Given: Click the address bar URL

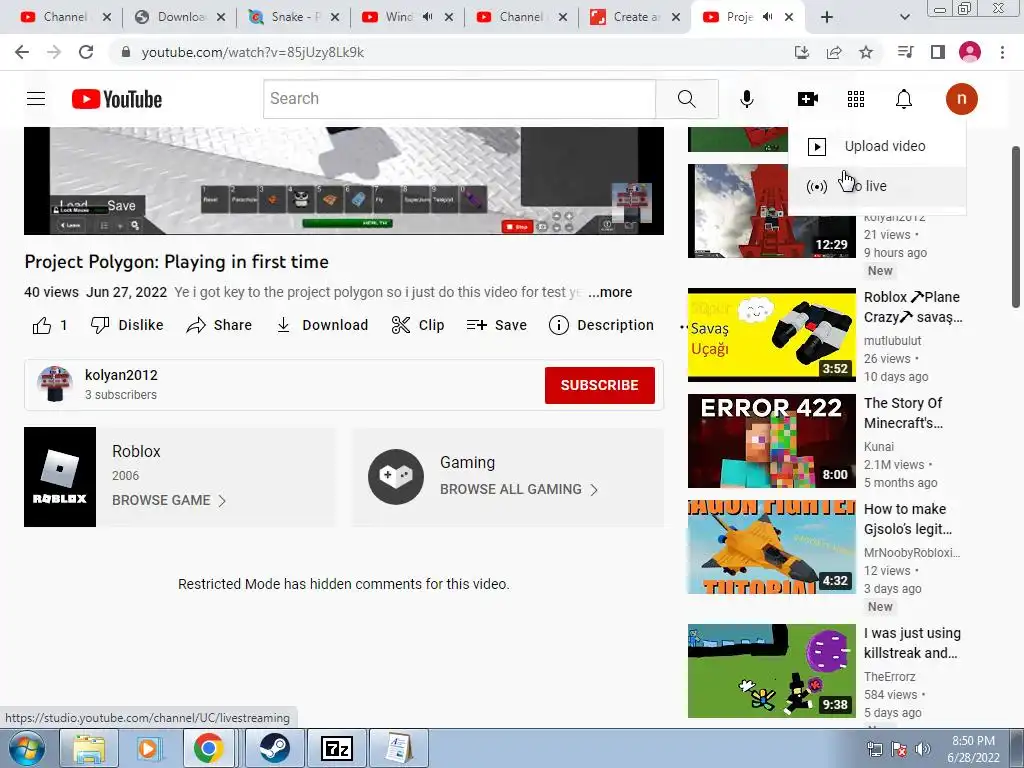Looking at the screenshot, I should (x=253, y=52).
